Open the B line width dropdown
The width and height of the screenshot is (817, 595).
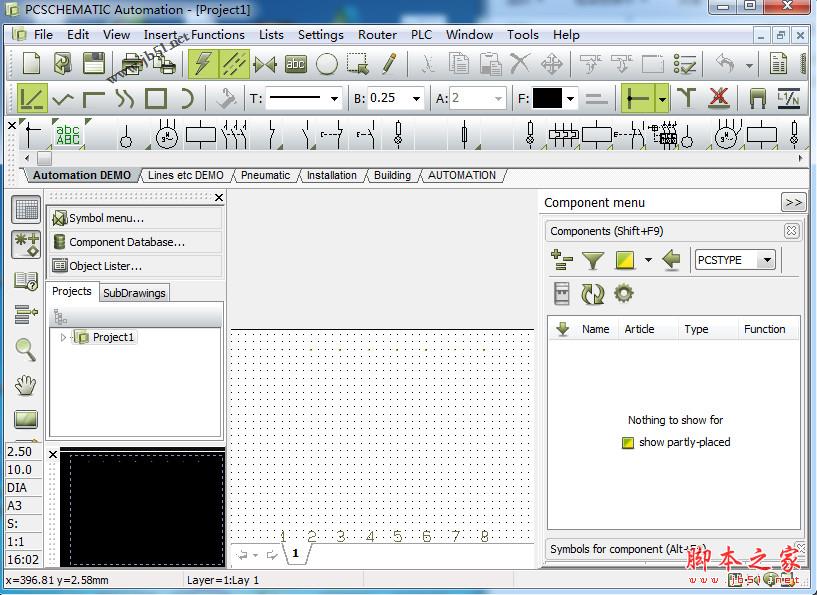pyautogui.click(x=416, y=98)
